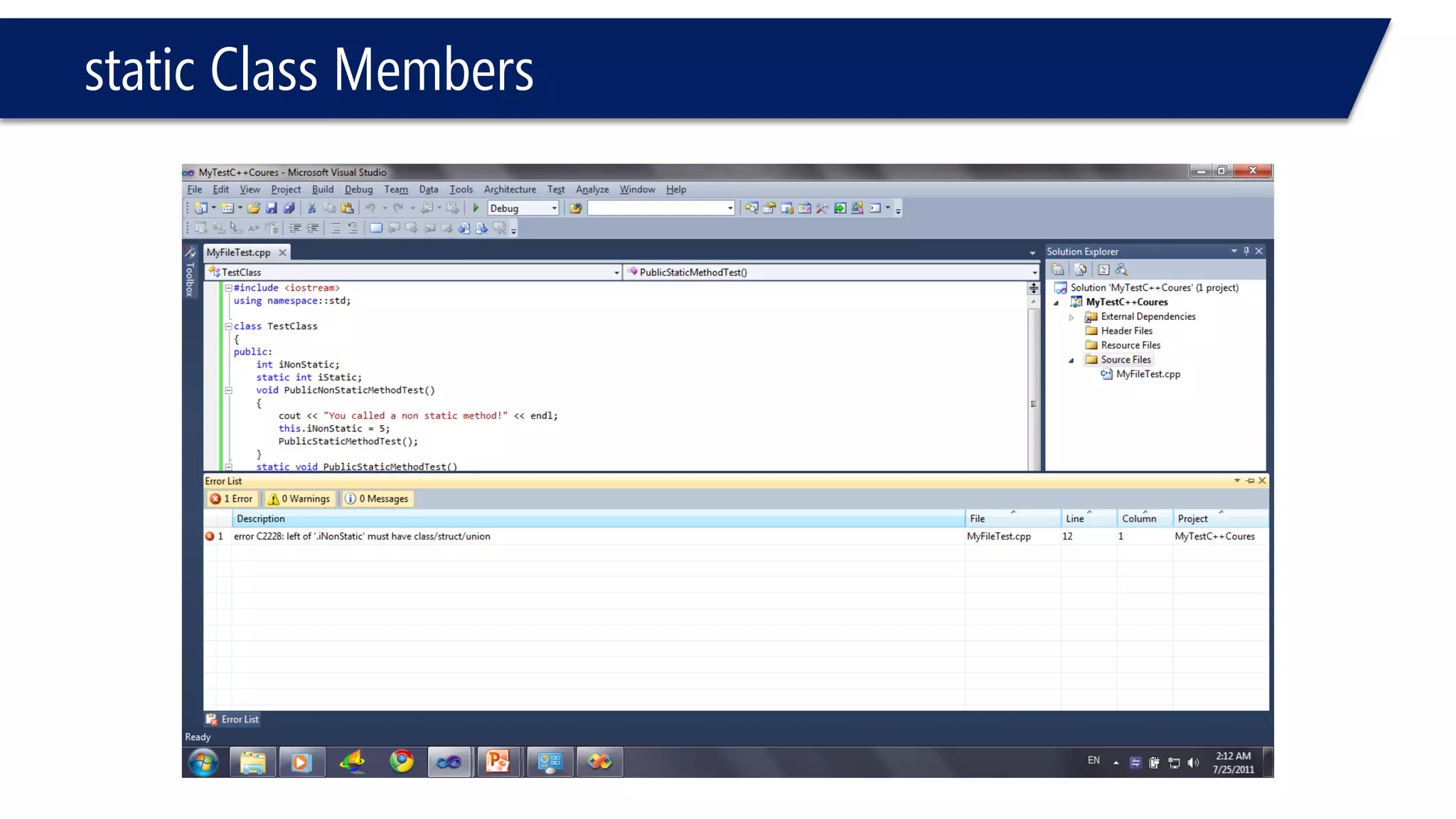The width and height of the screenshot is (1456, 819).
Task: Click the Paste clipboard icon
Action: point(348,208)
